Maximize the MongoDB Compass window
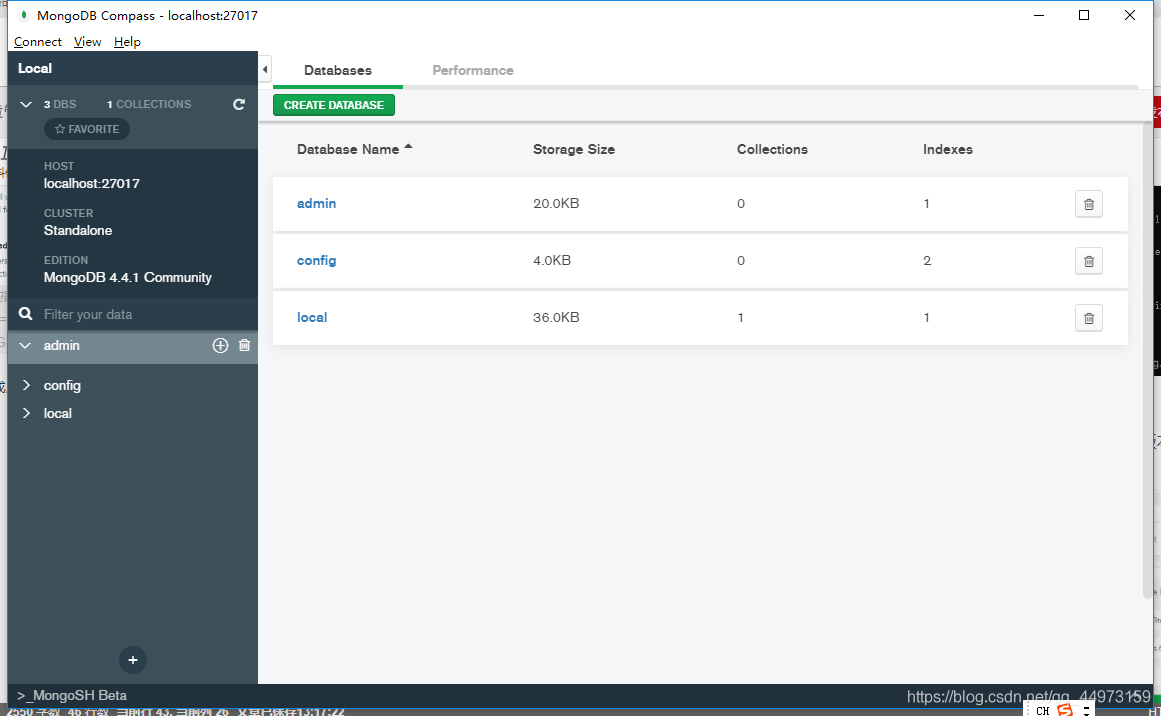This screenshot has height=716, width=1161. click(x=1084, y=15)
